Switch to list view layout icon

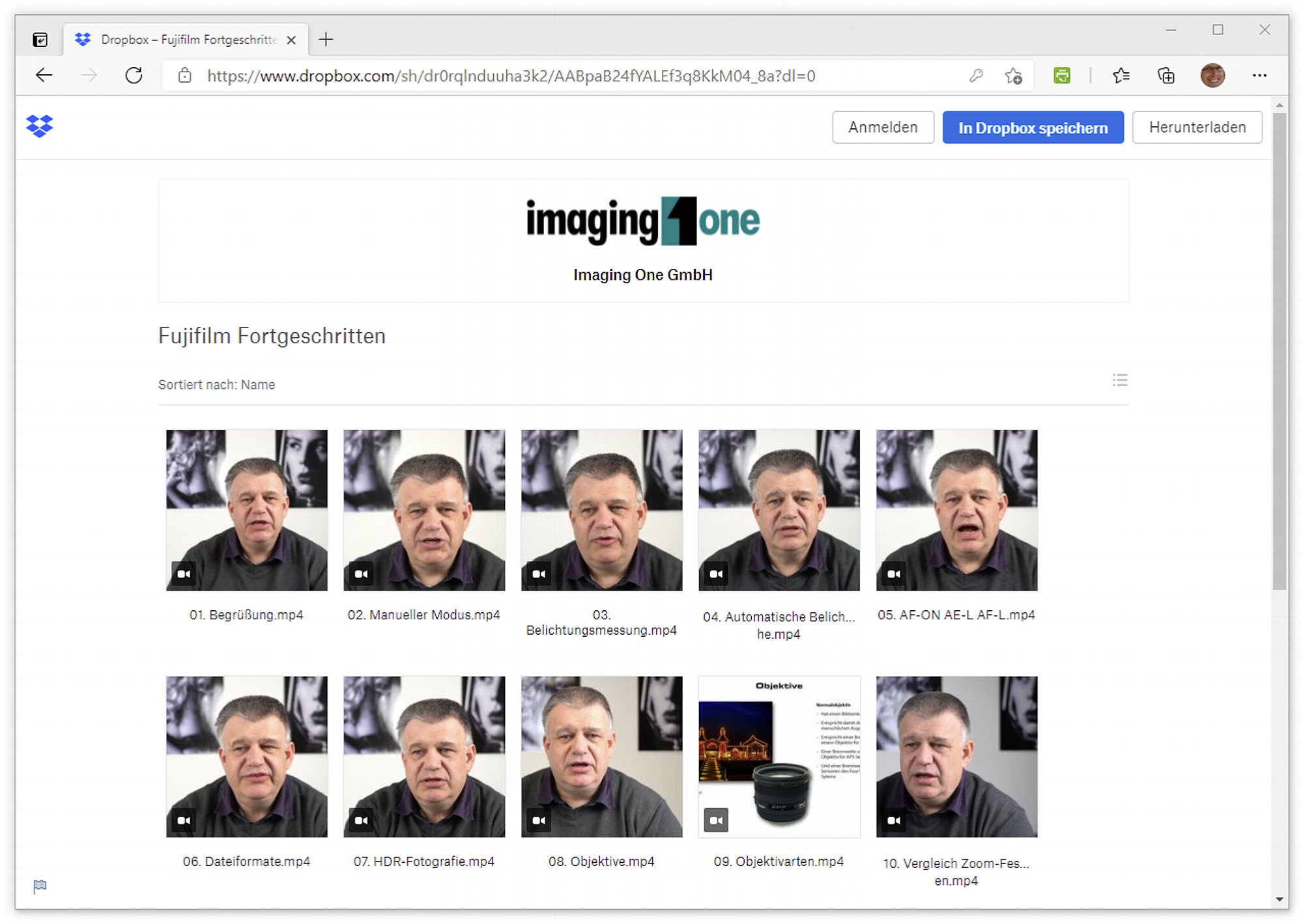click(x=1119, y=380)
